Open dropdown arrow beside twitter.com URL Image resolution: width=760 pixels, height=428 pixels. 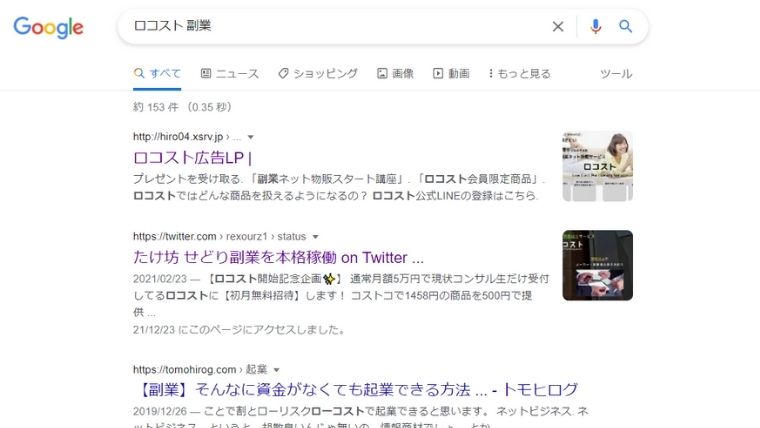coord(316,237)
